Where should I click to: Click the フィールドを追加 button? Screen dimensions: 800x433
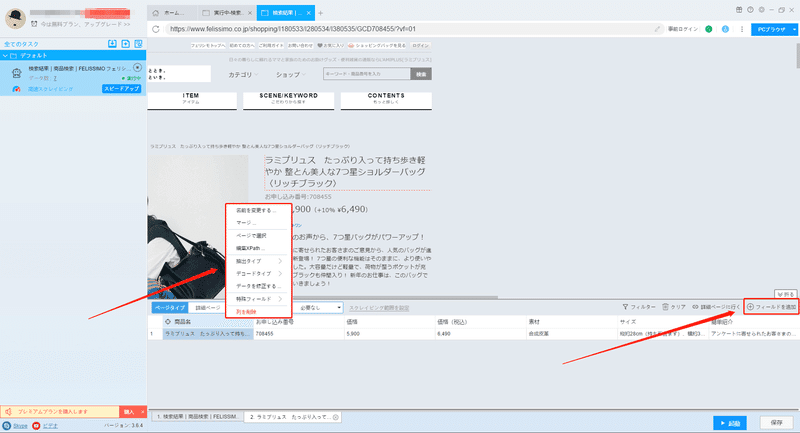pos(771,307)
